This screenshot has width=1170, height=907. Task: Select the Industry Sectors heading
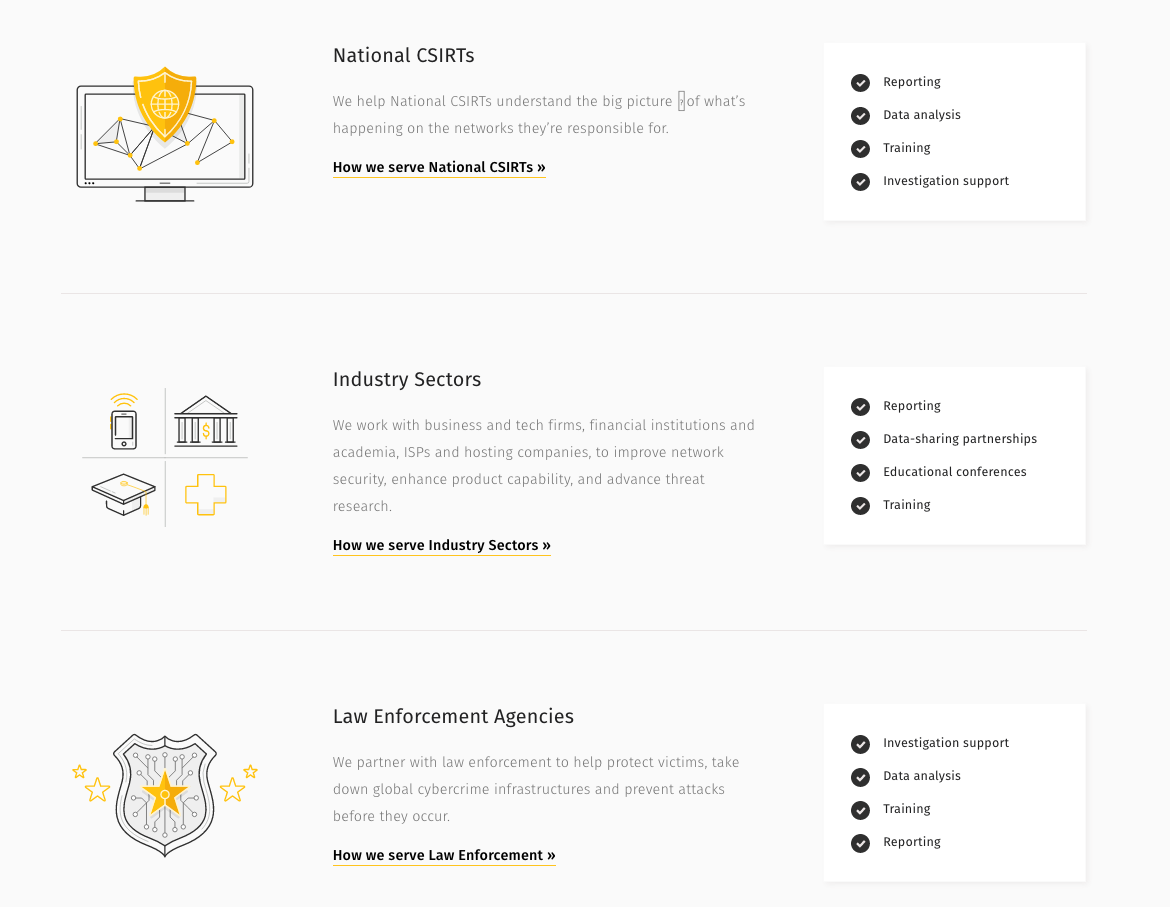[407, 380]
